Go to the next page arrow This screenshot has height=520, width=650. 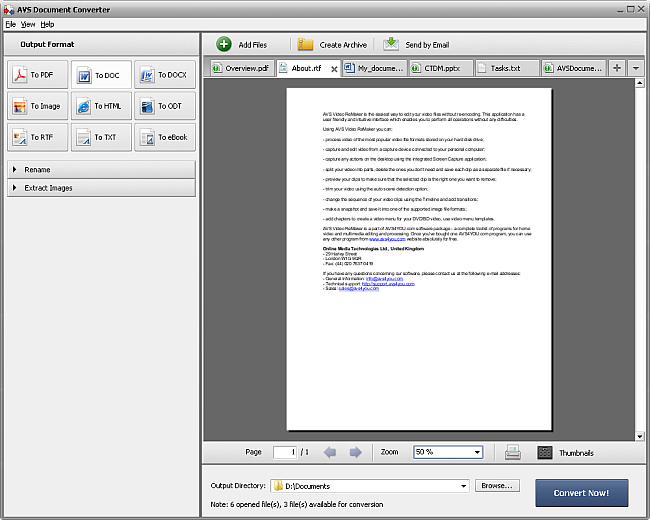[x=355, y=452]
